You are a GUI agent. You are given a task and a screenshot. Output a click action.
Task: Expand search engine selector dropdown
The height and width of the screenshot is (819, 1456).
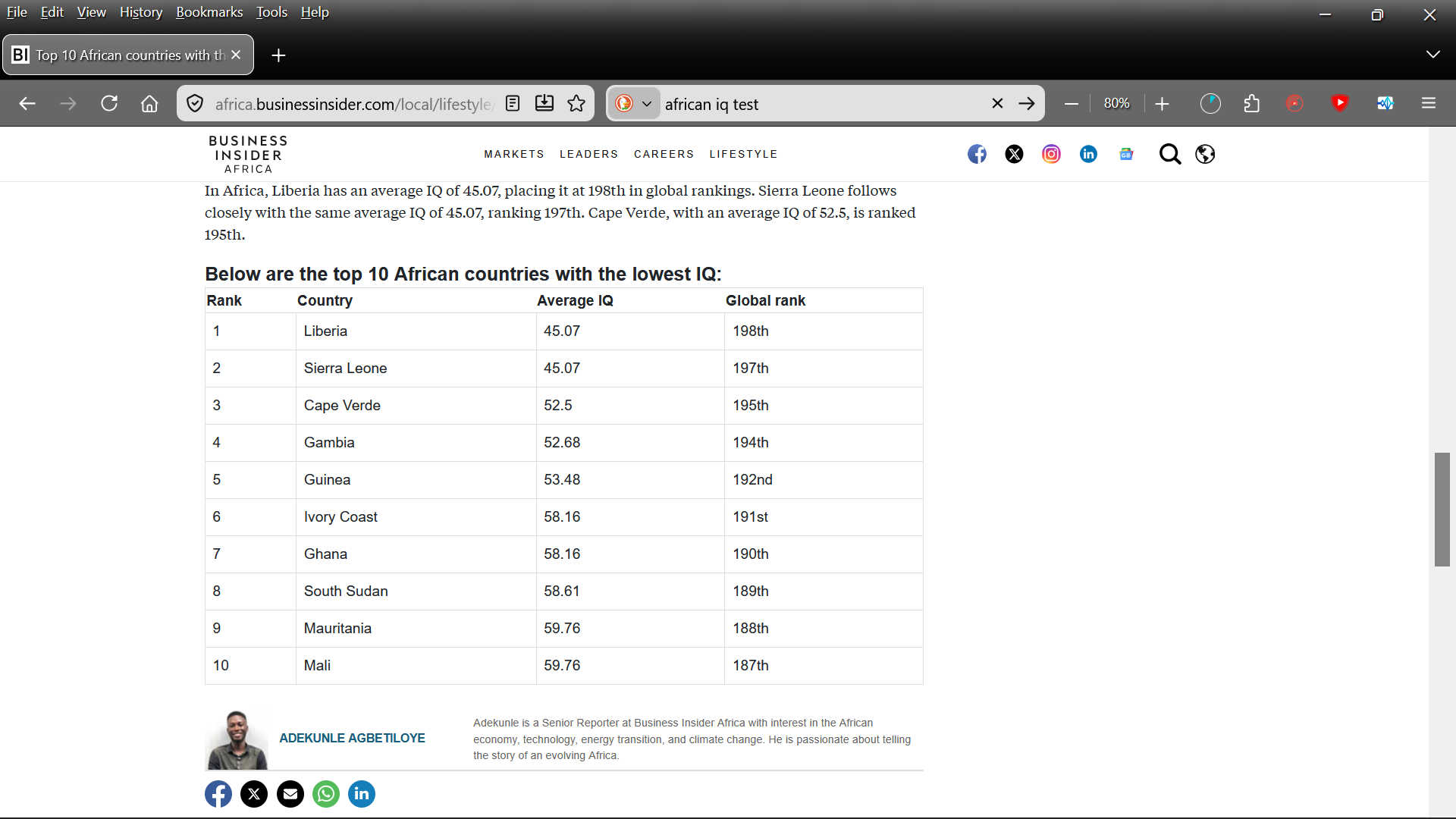(x=646, y=104)
